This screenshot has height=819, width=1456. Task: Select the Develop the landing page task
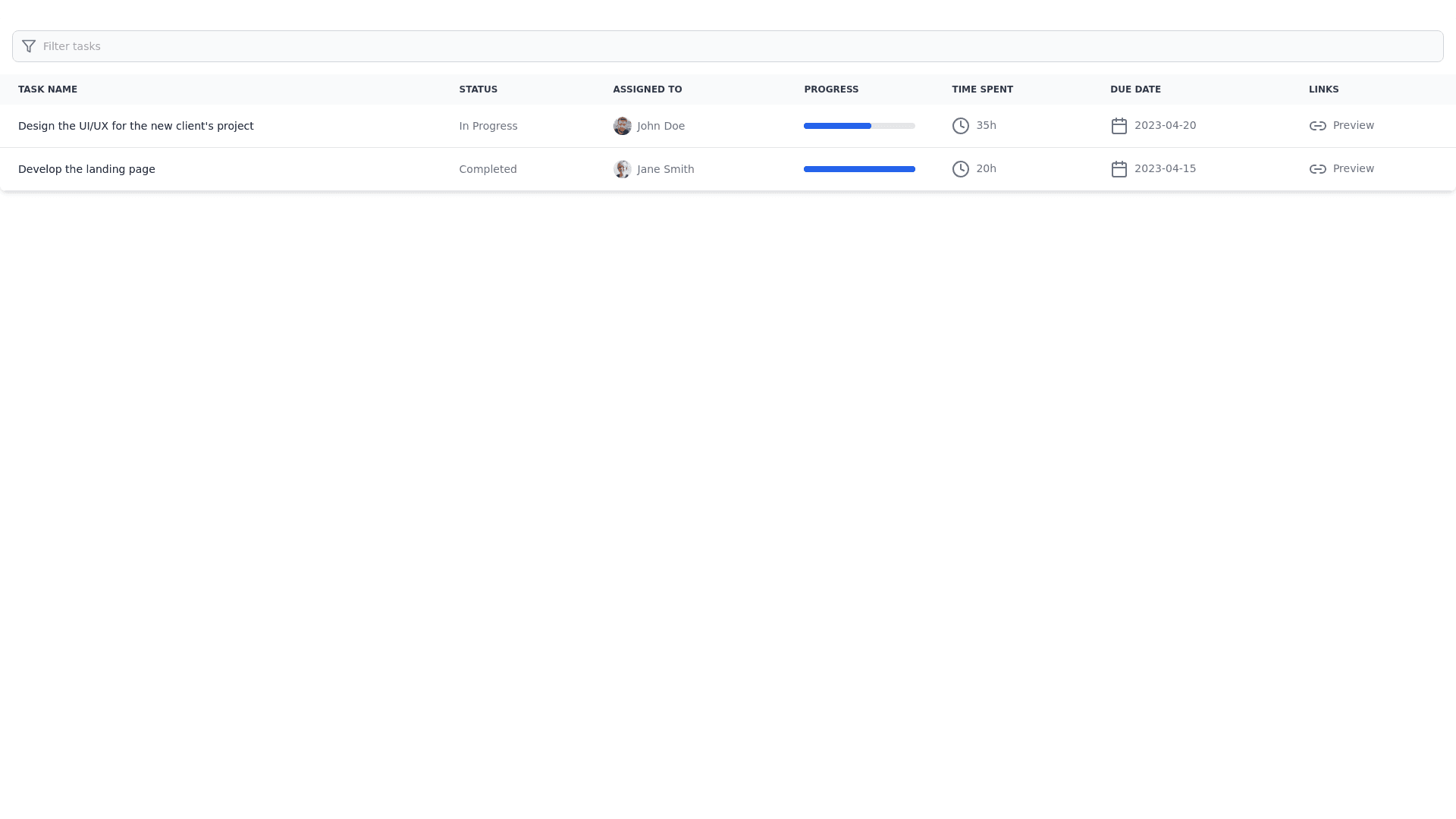pyautogui.click(x=86, y=169)
